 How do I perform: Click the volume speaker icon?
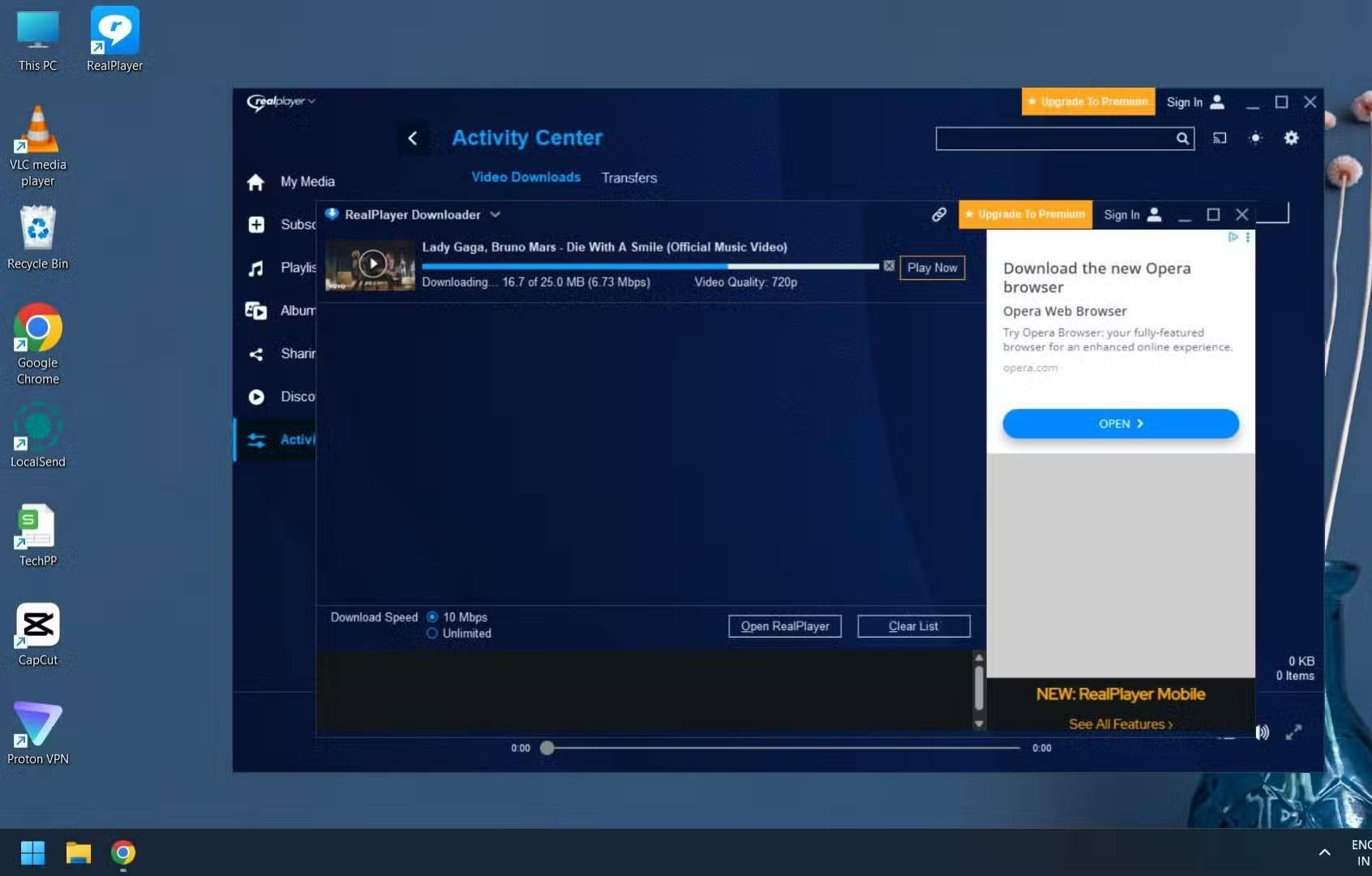[x=1263, y=732]
